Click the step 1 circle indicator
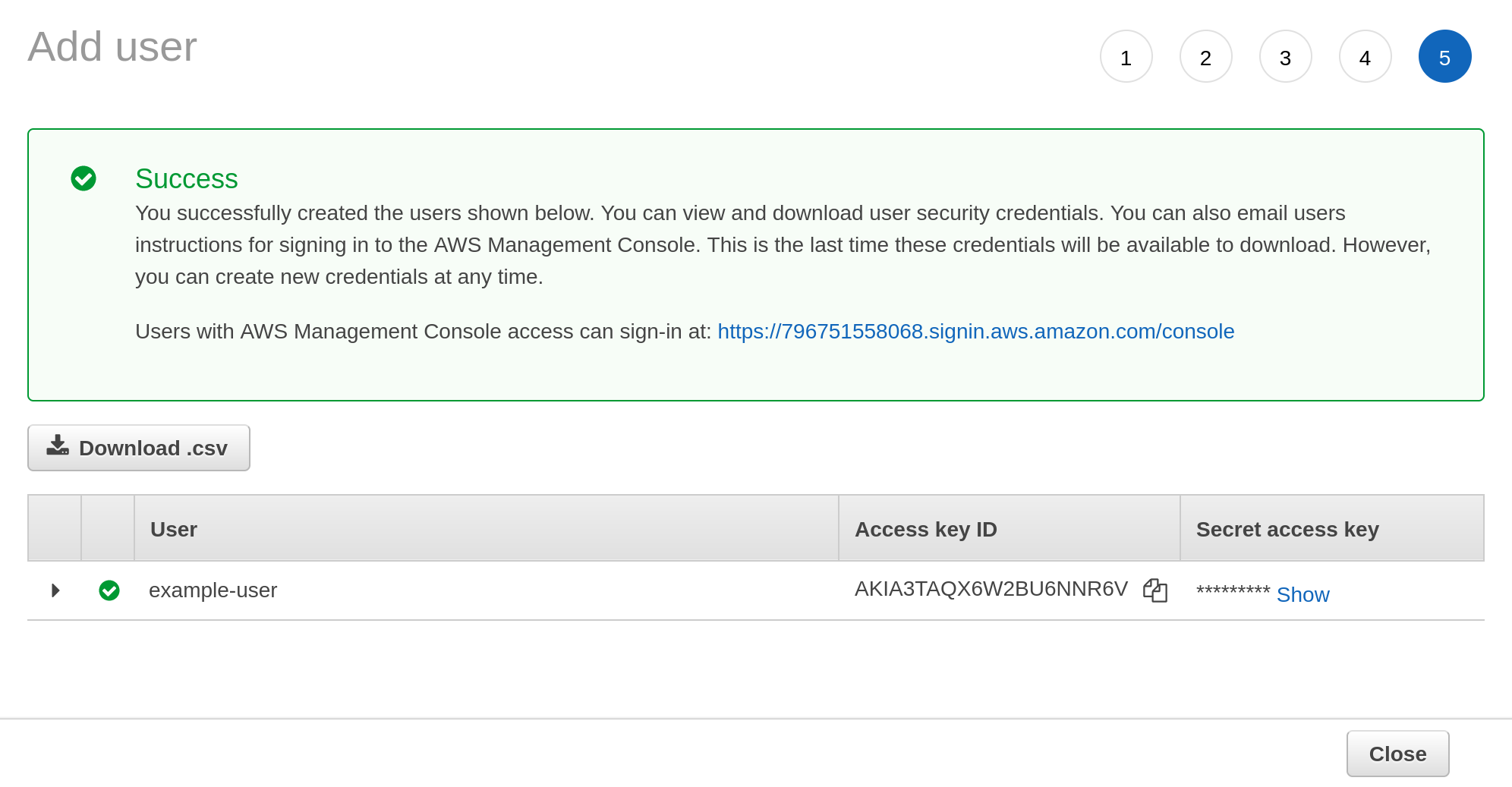 pyautogui.click(x=1126, y=56)
